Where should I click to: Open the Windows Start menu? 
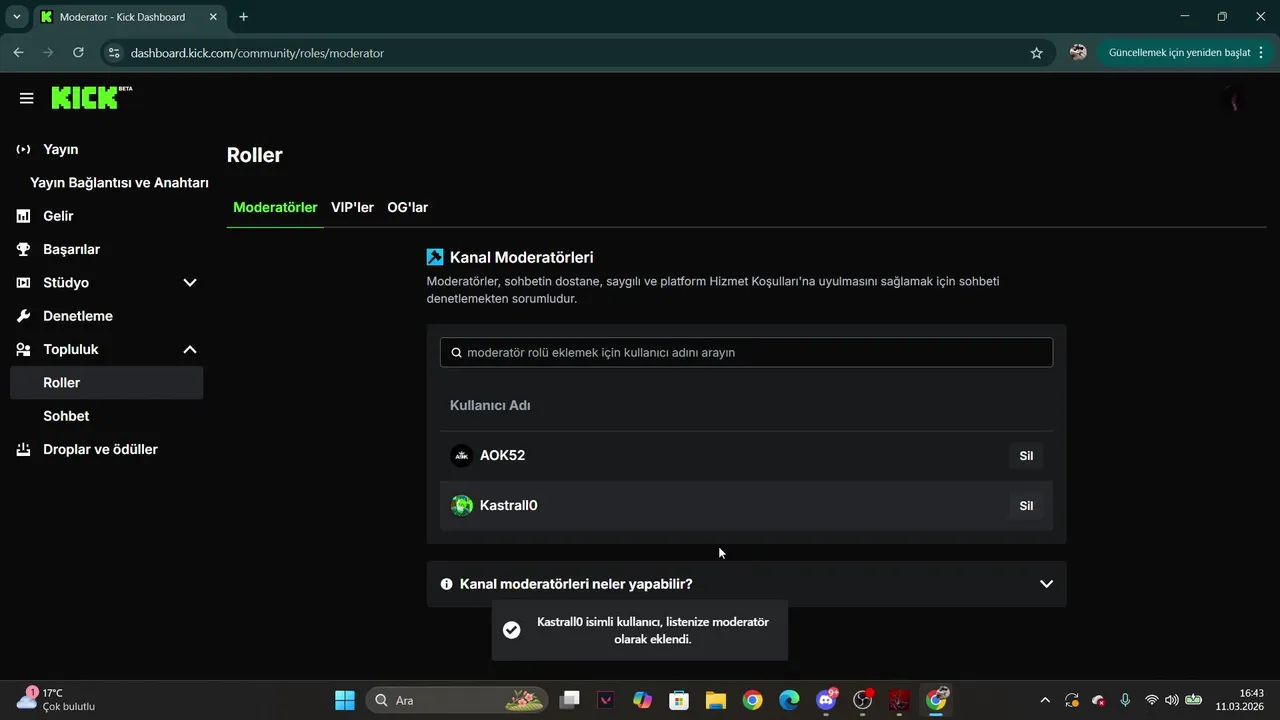tap(344, 700)
